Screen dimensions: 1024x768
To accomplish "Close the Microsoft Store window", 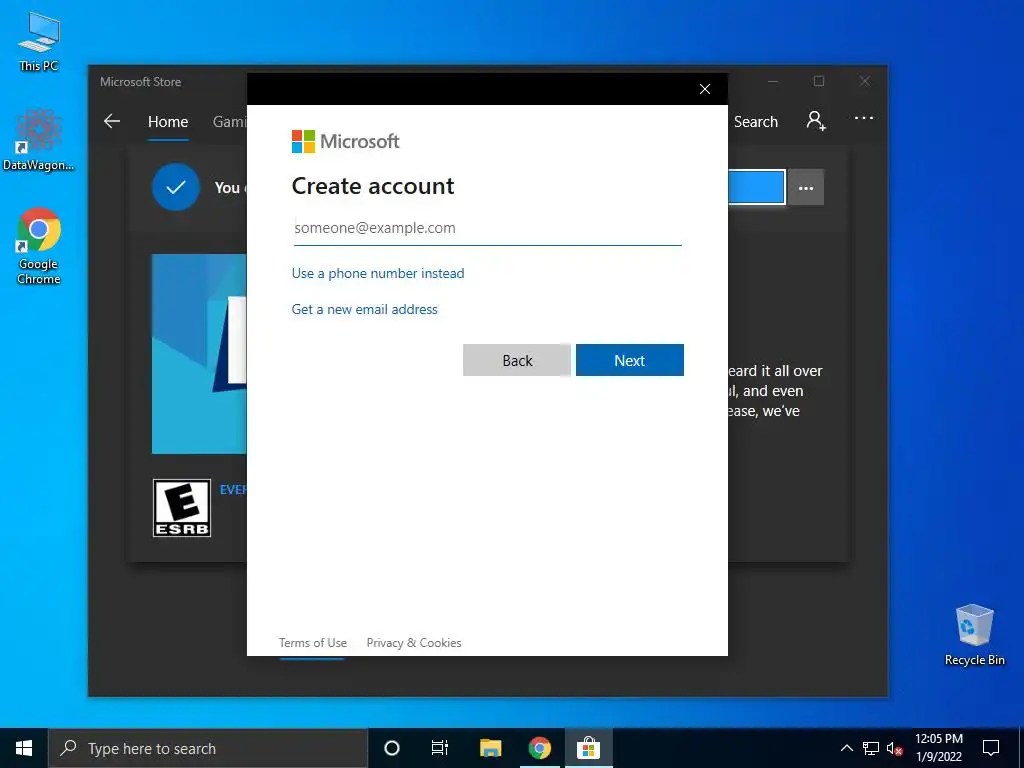I will tap(865, 82).
